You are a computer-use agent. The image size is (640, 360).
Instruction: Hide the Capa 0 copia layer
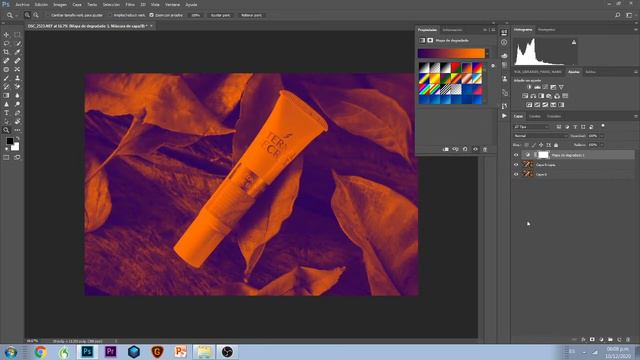516,164
